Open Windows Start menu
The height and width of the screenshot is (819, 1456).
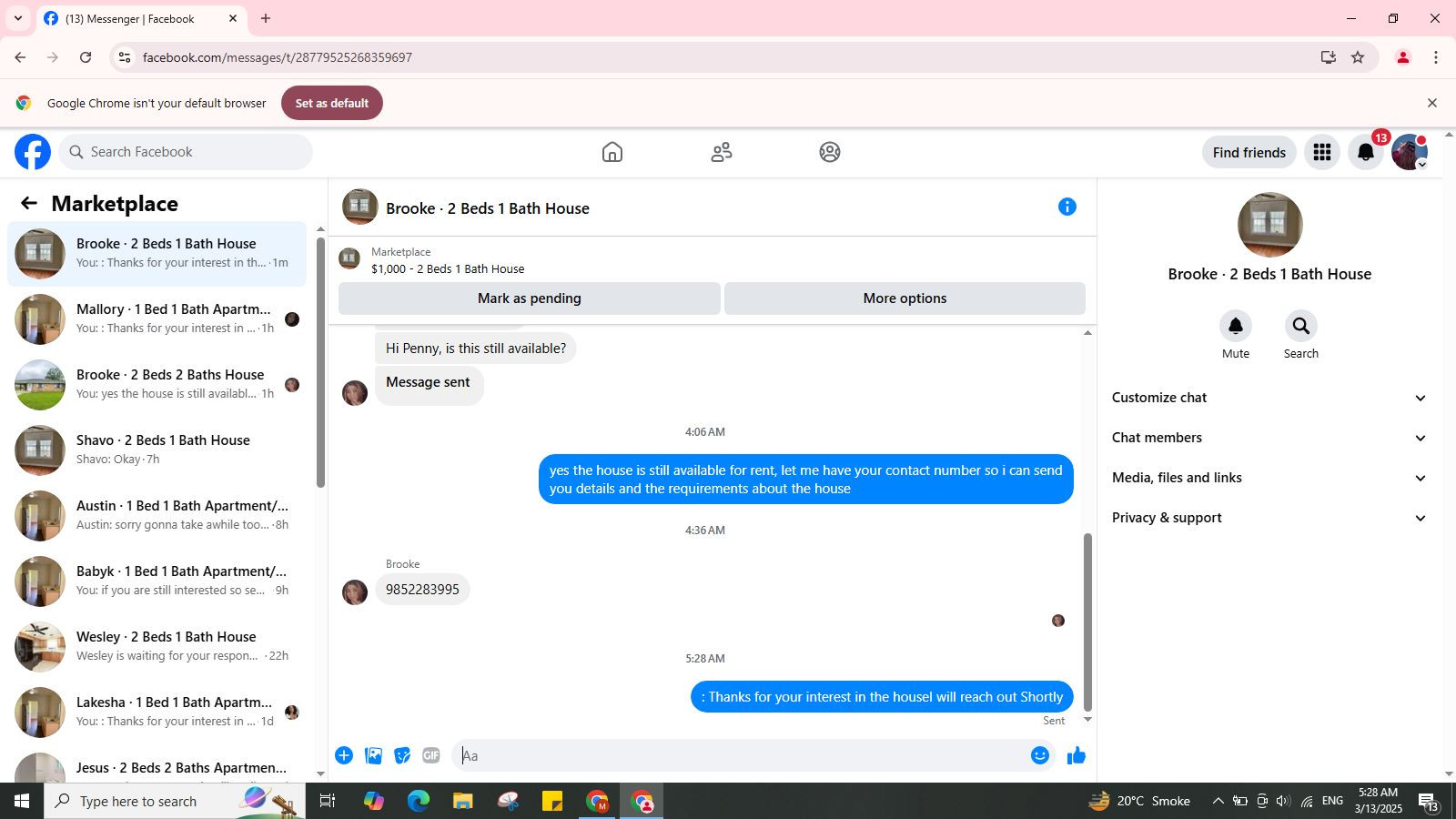tap(22, 801)
